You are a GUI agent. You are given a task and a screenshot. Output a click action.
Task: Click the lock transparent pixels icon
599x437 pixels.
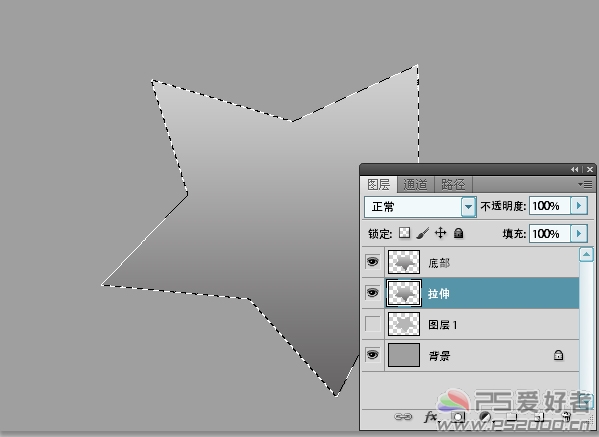(404, 233)
